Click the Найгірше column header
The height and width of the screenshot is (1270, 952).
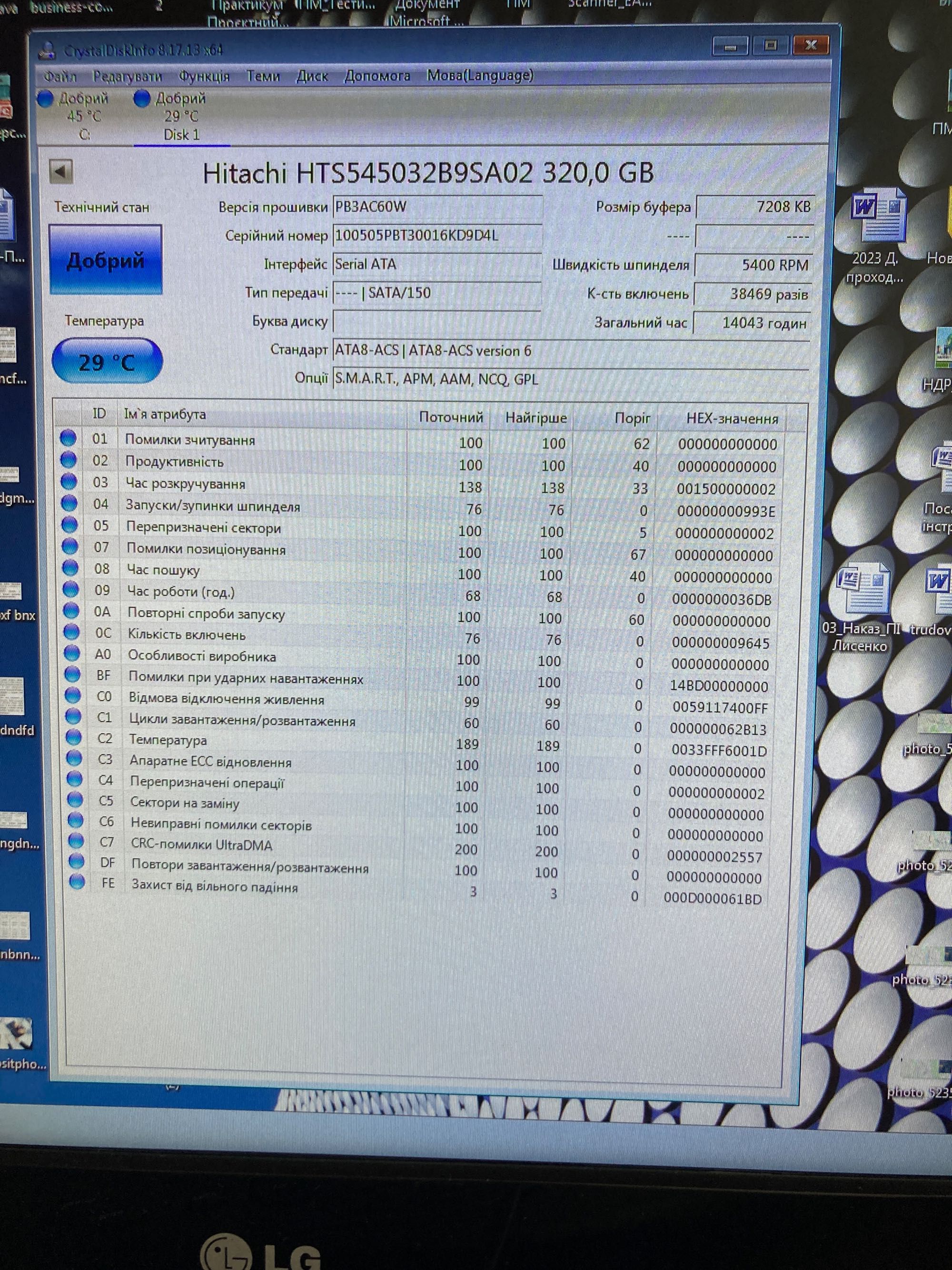click(536, 418)
